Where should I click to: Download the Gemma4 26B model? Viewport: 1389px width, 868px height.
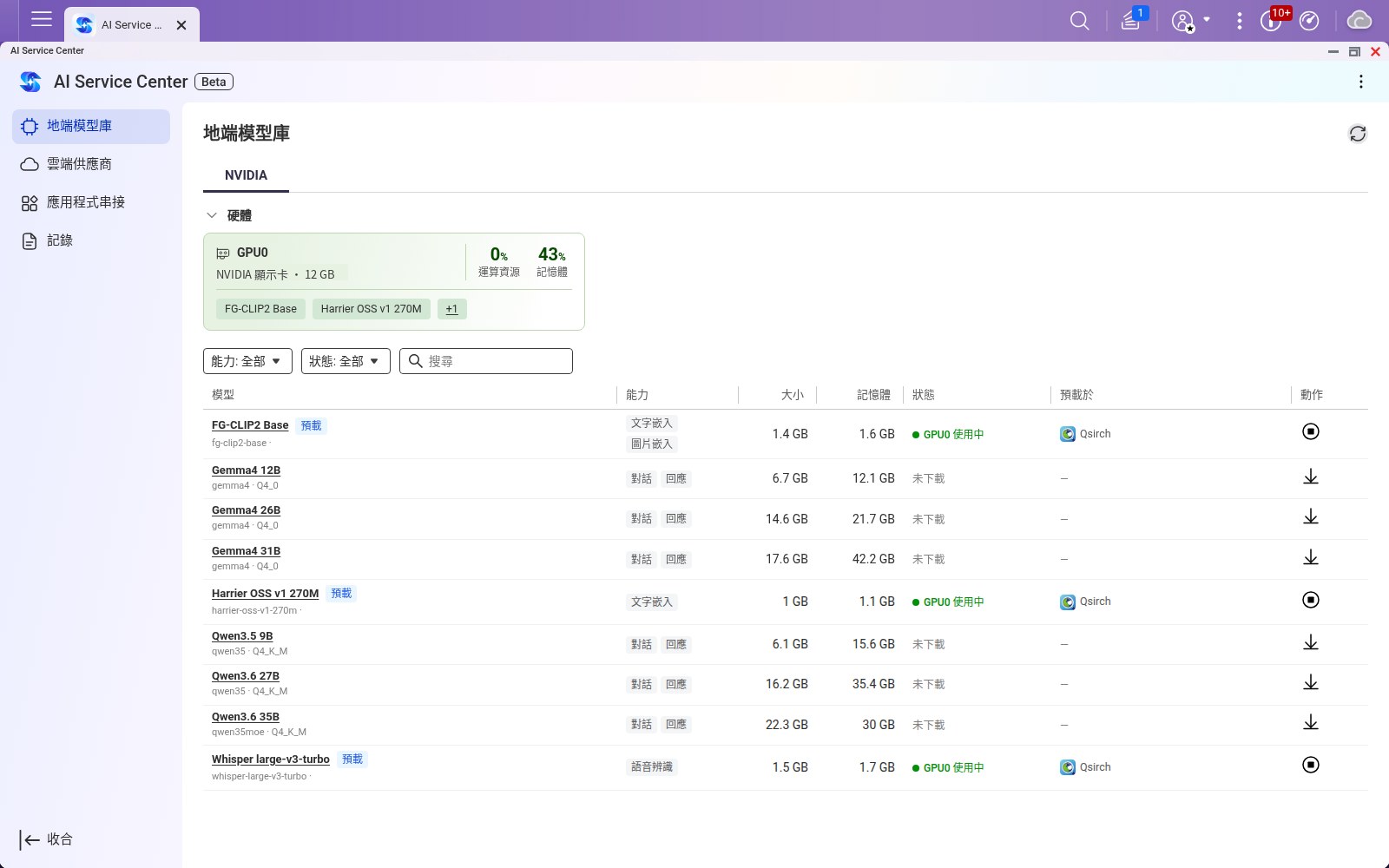point(1311,516)
